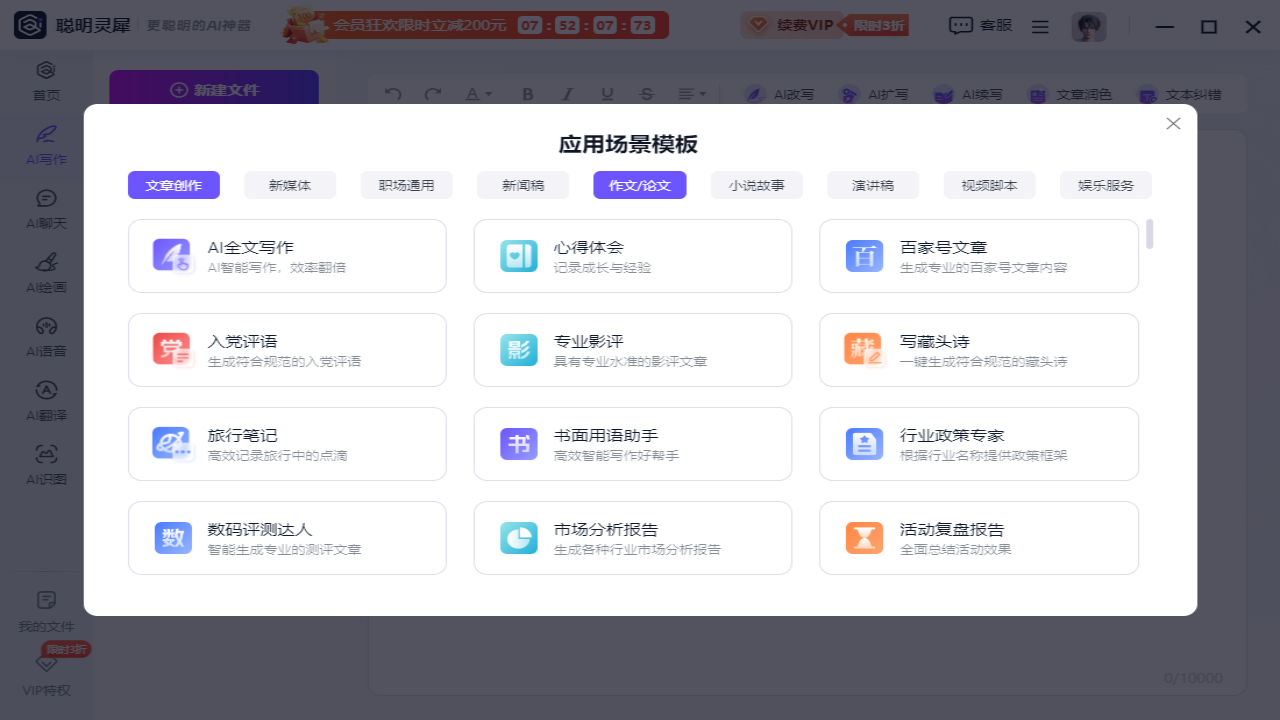1280x720 pixels.
Task: Open the 职场通用 category tab
Action: 406,185
